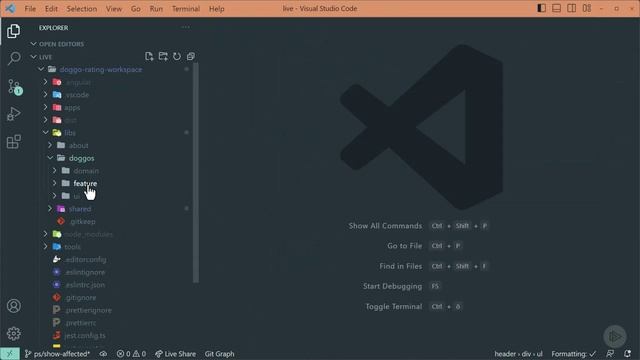Image resolution: width=640 pixels, height=360 pixels.
Task: Click the Explorer tree vertical scrollbar
Action: (x=196, y=173)
